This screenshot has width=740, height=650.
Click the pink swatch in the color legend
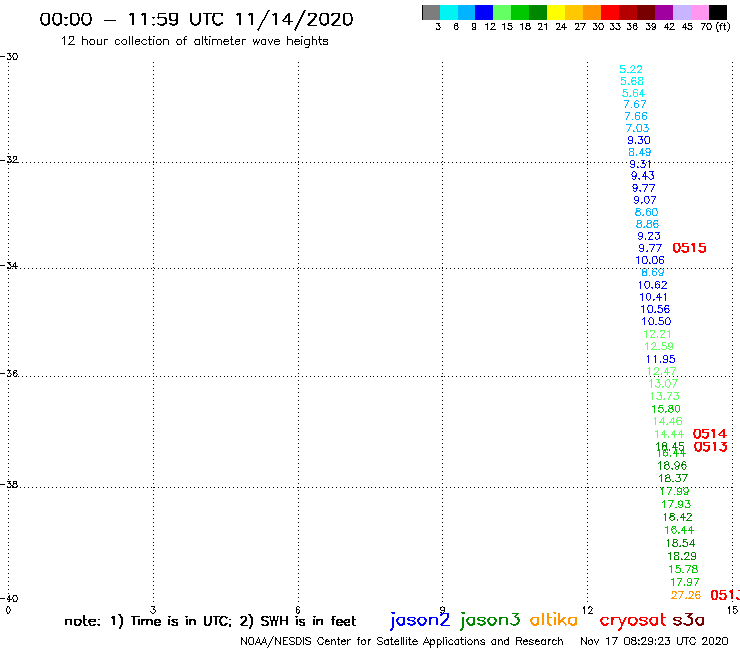coord(700,12)
